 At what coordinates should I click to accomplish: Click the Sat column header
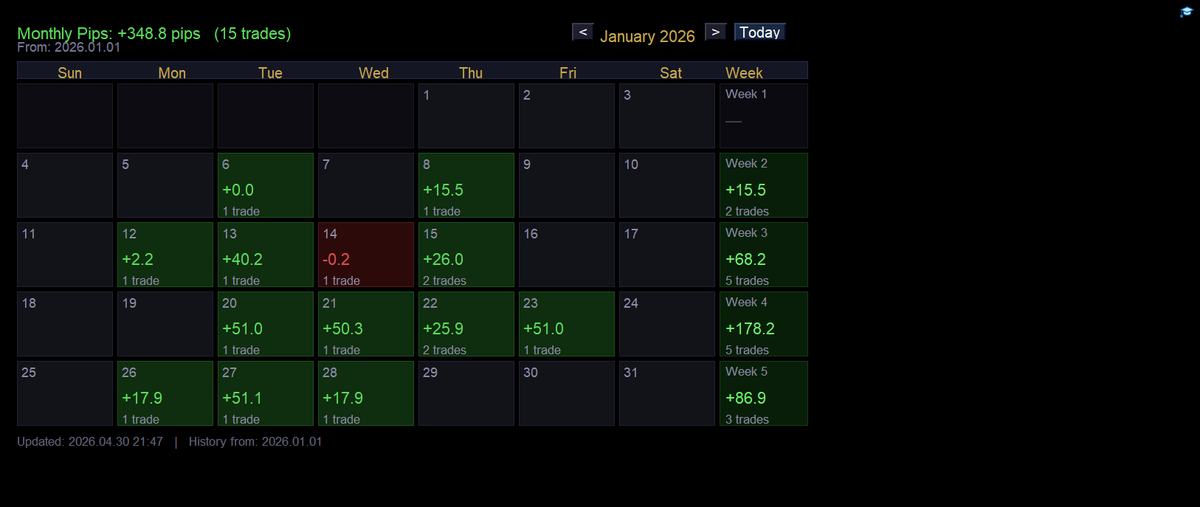[x=671, y=72]
